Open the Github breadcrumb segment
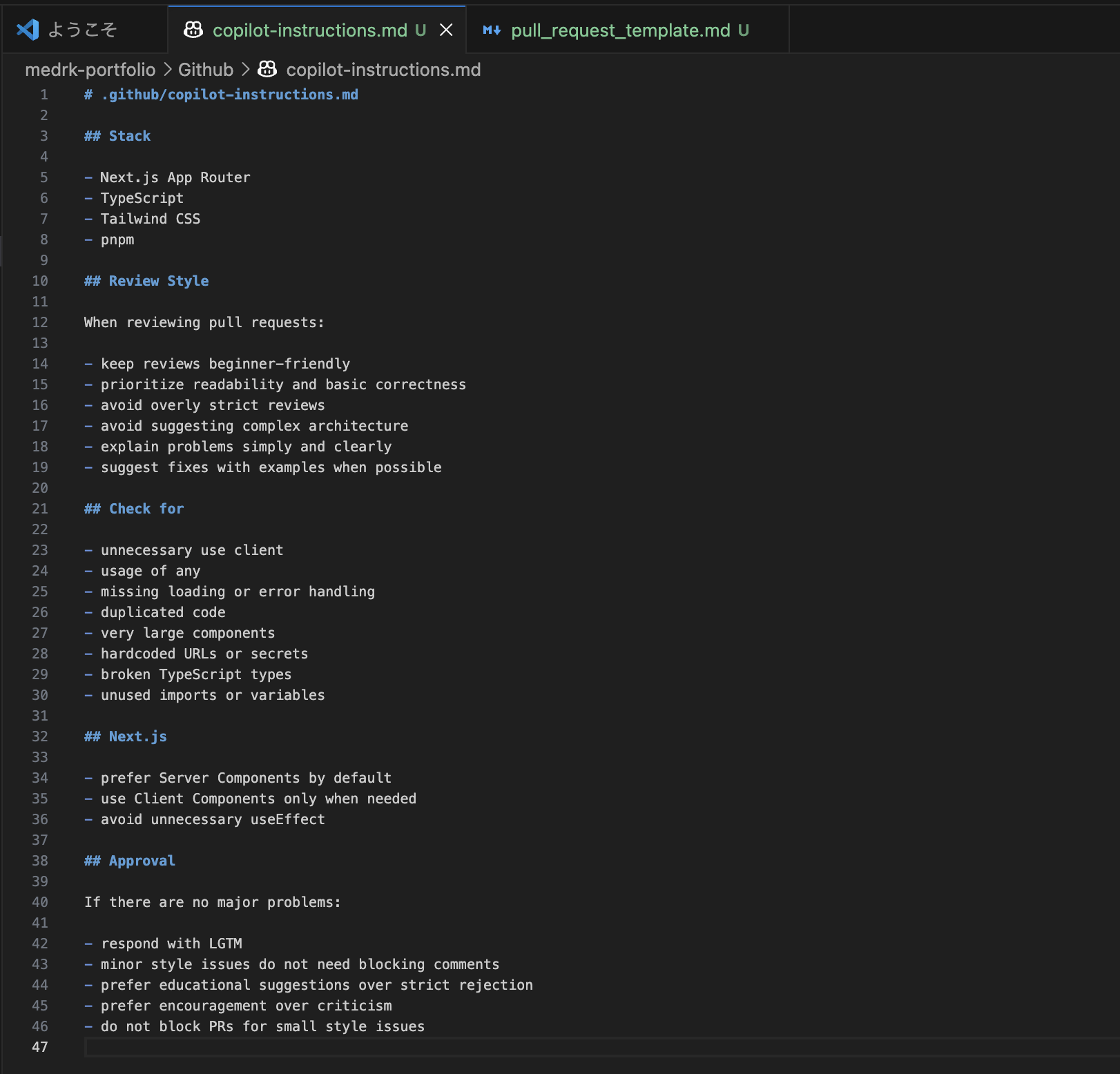 point(206,70)
